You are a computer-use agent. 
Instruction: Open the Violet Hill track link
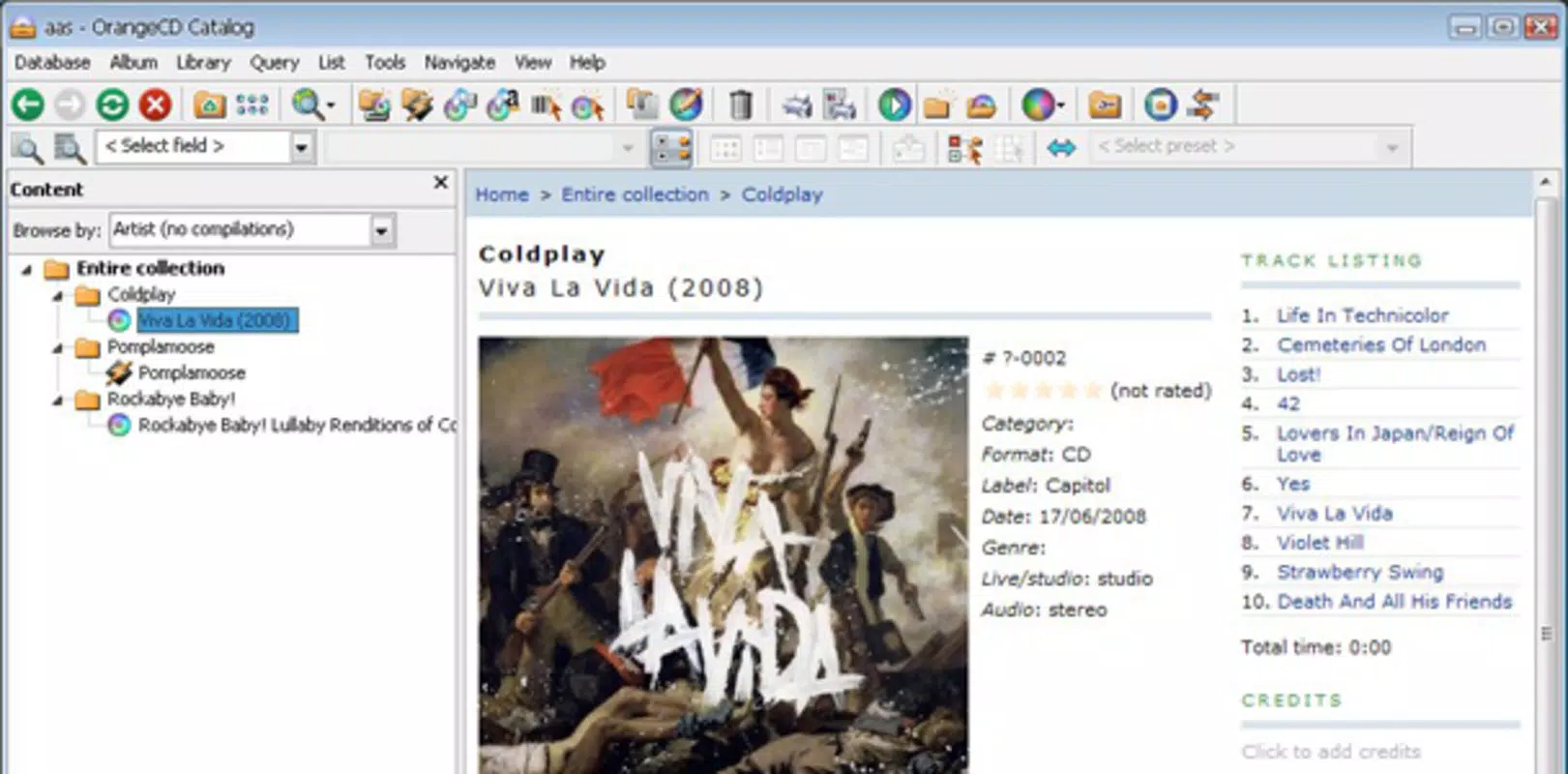click(1319, 543)
